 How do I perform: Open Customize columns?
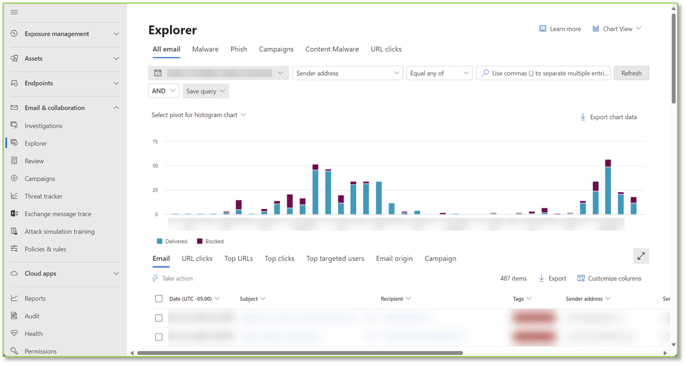pyautogui.click(x=609, y=278)
